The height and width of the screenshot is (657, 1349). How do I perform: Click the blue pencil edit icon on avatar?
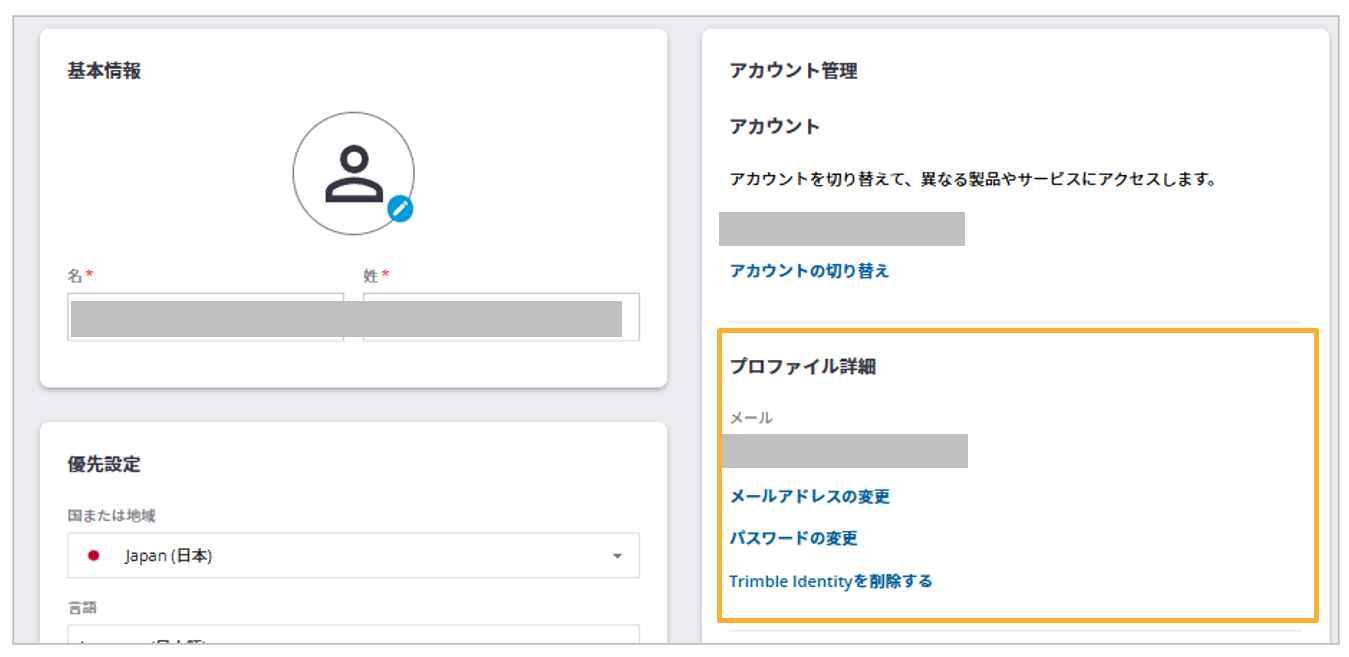tap(401, 208)
